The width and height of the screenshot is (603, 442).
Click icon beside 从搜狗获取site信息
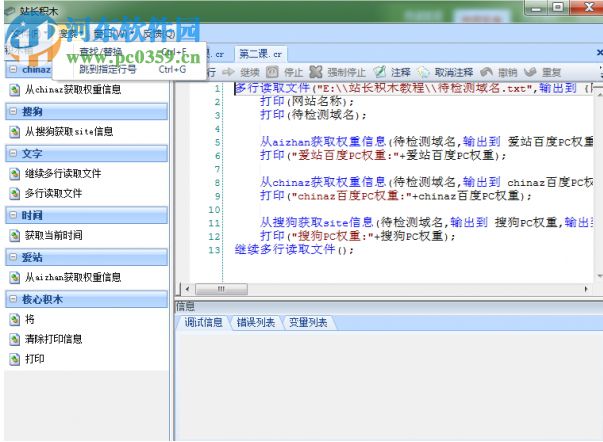coord(15,132)
